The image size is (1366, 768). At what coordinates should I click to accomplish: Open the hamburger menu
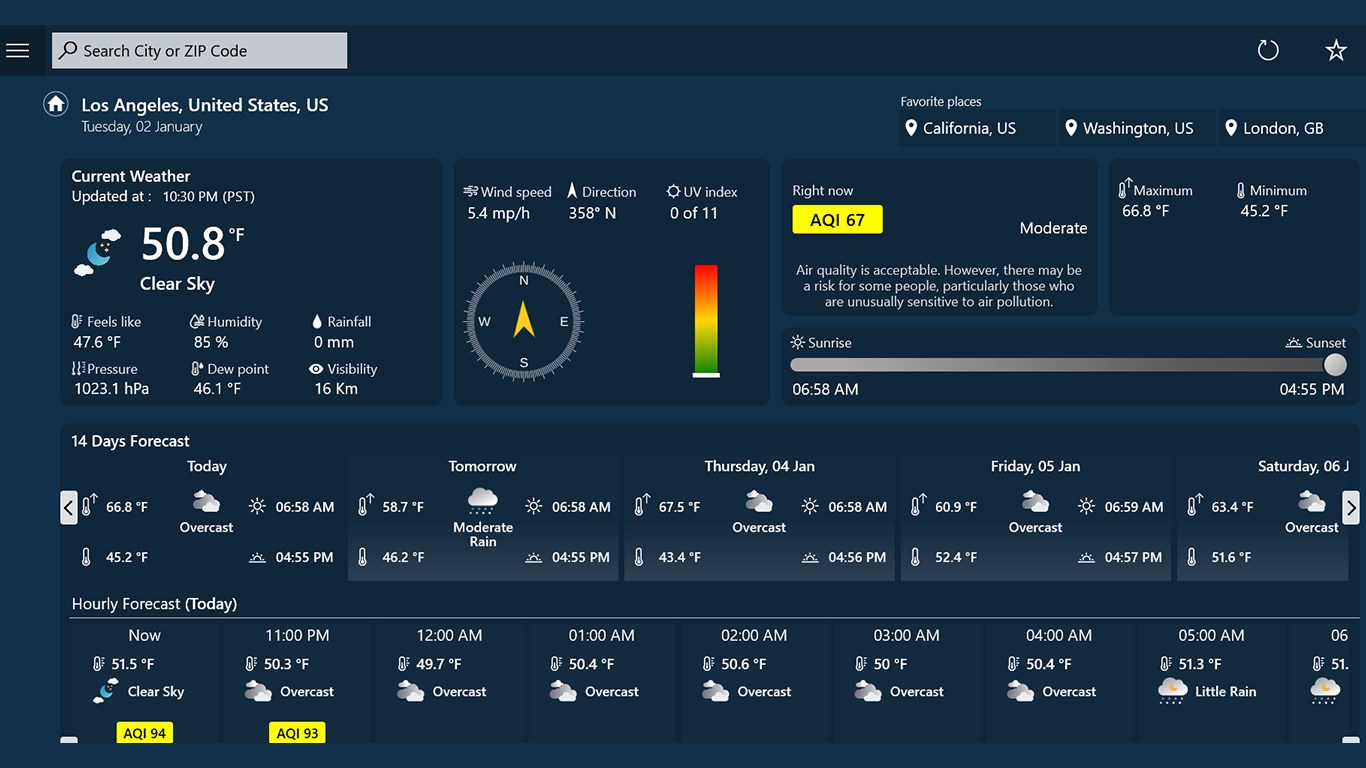[x=18, y=50]
